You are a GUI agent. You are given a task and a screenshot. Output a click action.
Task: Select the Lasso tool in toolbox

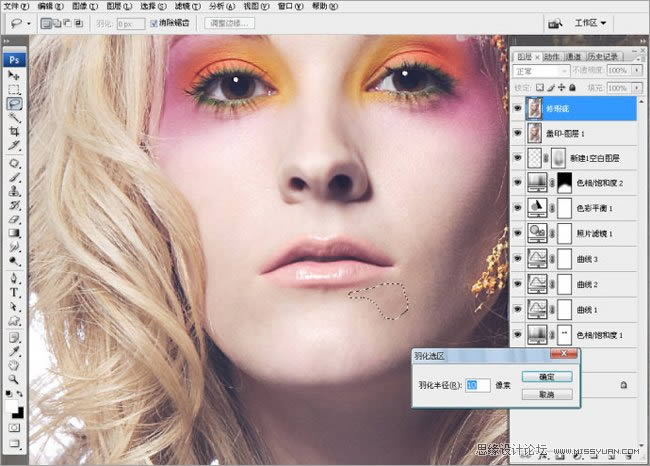click(x=15, y=103)
